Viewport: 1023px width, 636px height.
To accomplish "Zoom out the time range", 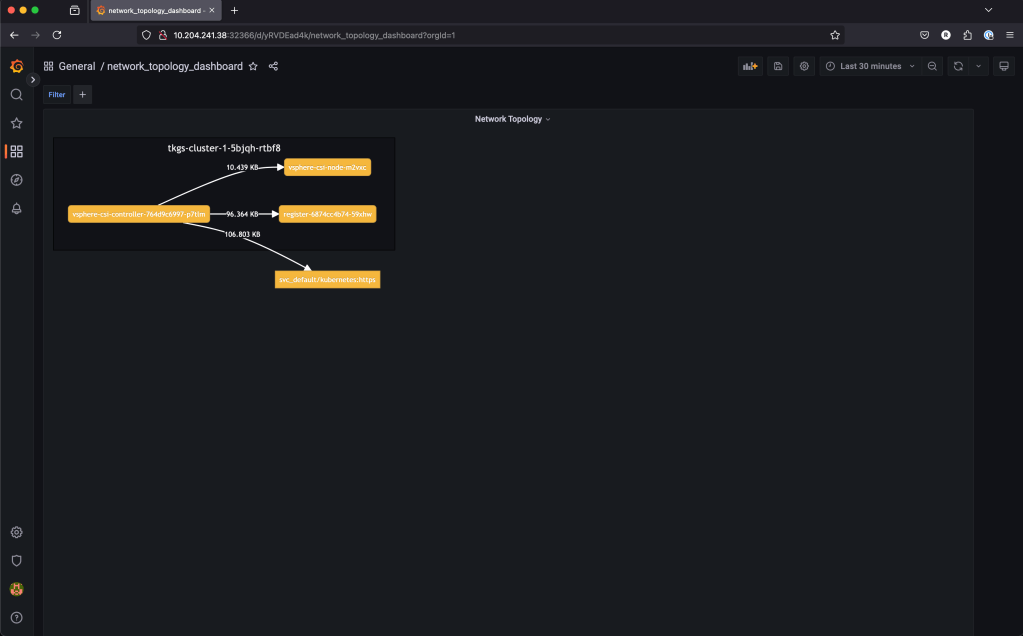I will coord(932,66).
